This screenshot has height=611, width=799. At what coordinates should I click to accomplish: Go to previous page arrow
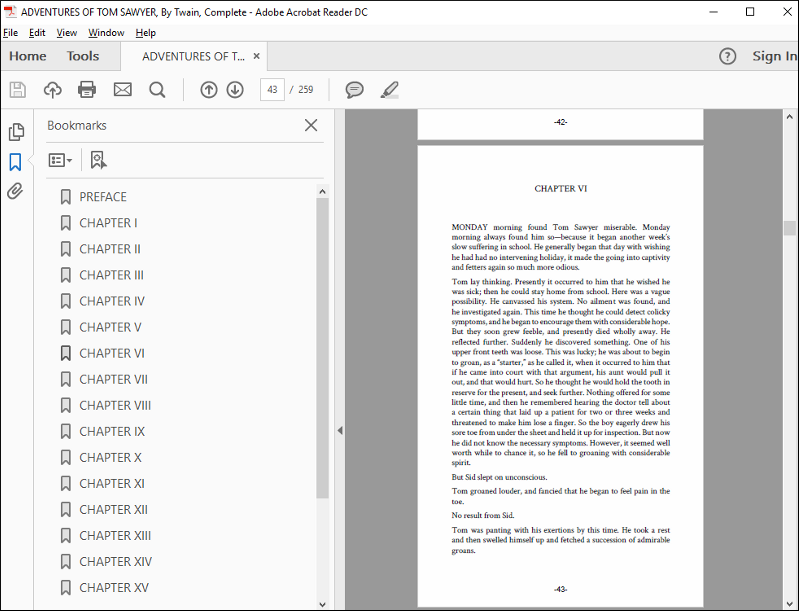[209, 90]
